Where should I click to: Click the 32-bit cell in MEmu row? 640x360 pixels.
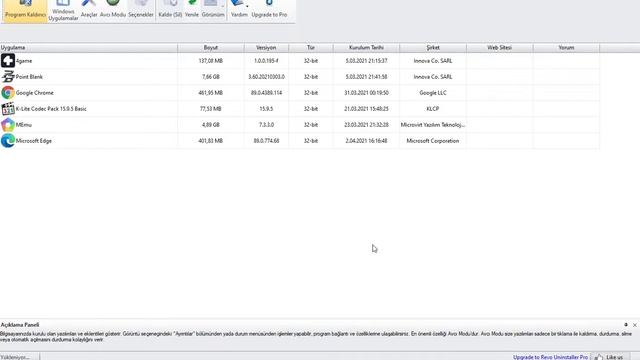[x=311, y=124]
